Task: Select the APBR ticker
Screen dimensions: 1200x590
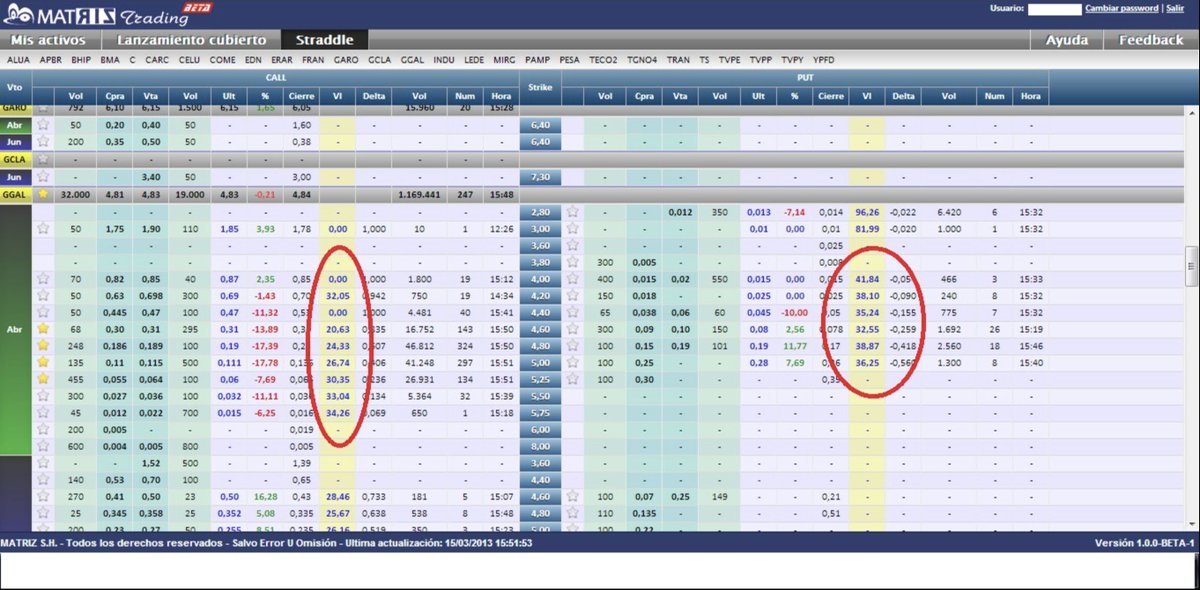Action: 50,60
